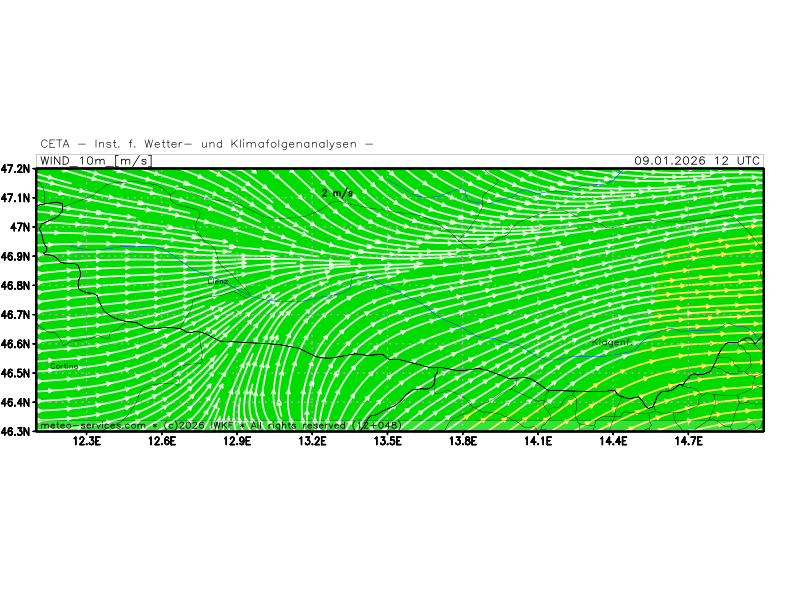800x600 pixels.
Task: Click the Lienz city label on map
Action: (218, 282)
